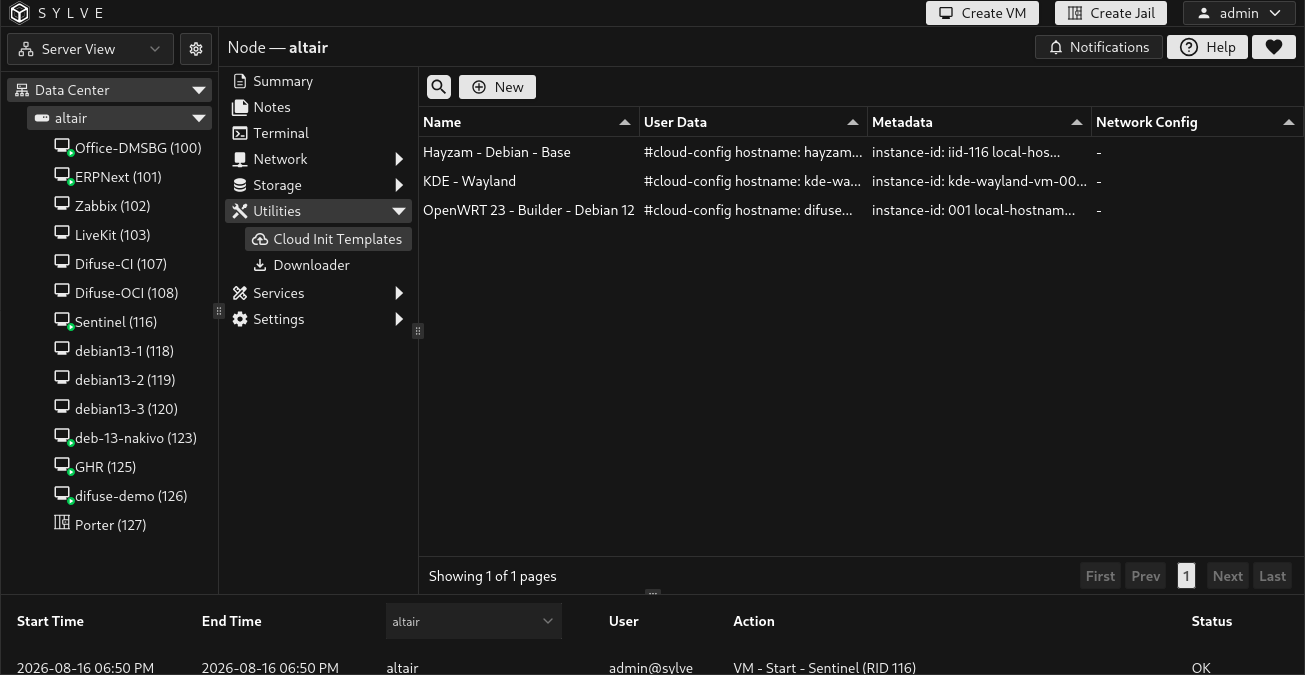This screenshot has height=675, width=1305.
Task: Click the debian13-1 (118) monitor icon
Action: coord(62,349)
